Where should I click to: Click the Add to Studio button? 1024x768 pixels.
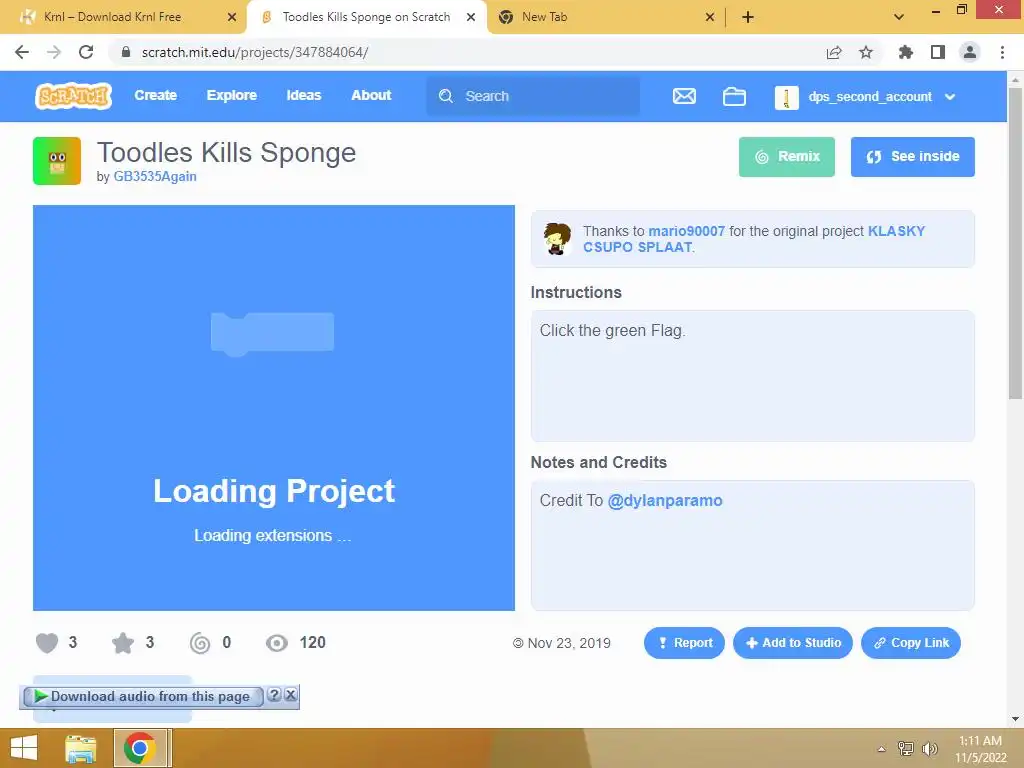pos(792,643)
